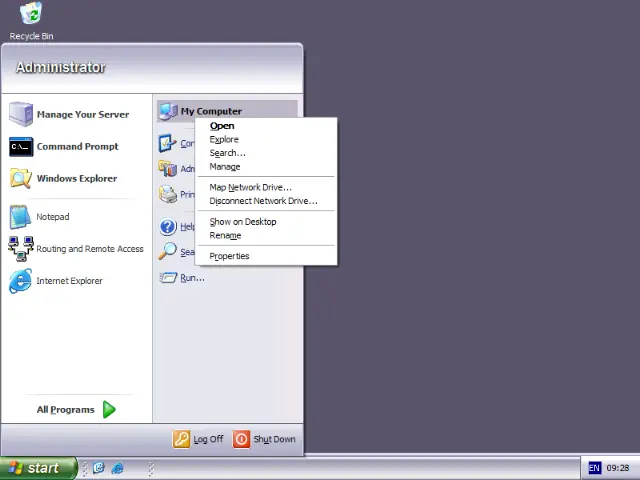Image resolution: width=640 pixels, height=480 pixels.
Task: Choose Disconnect Network Drive... entry
Action: 266,201
